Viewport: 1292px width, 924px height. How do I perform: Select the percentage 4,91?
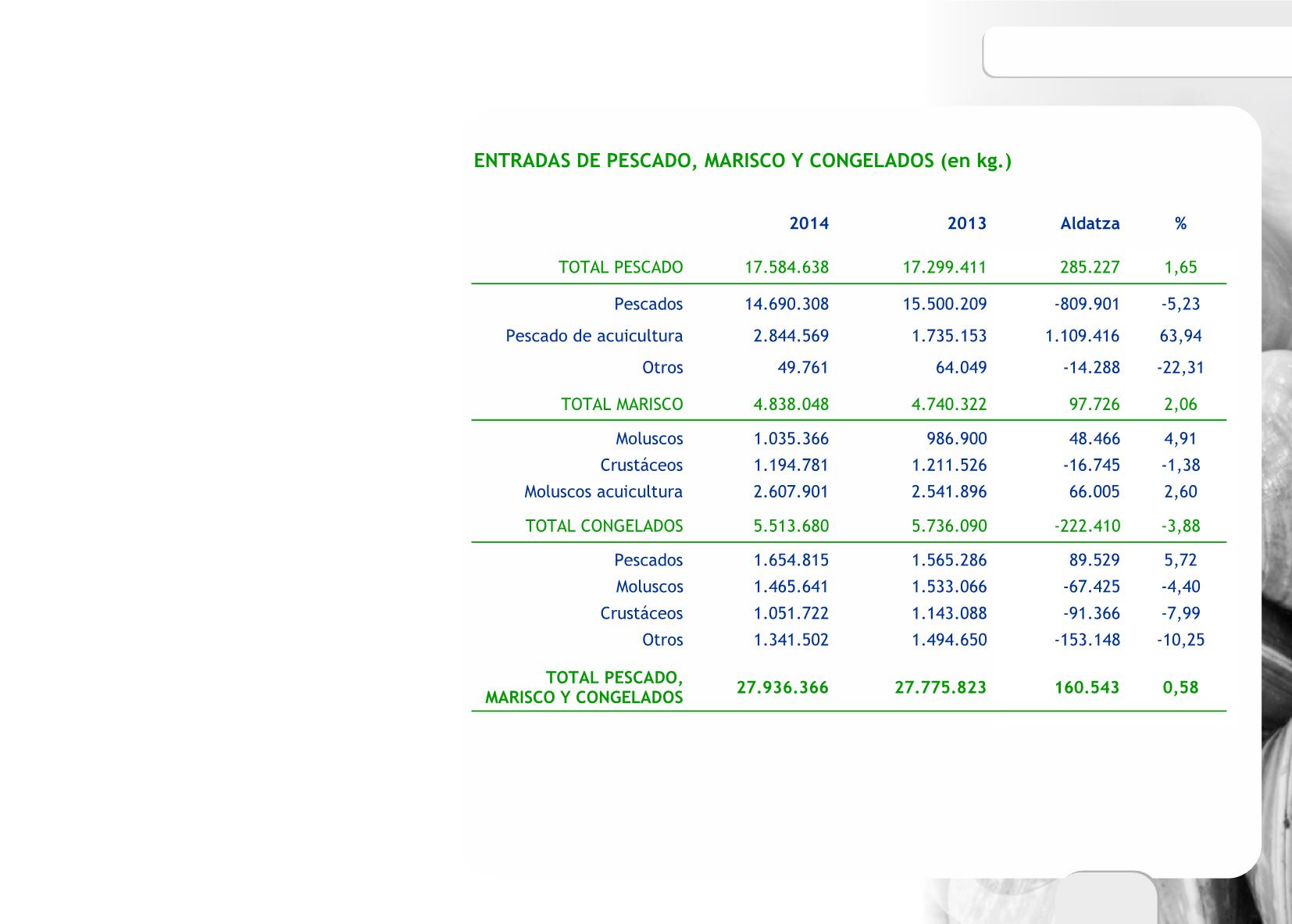[x=1180, y=439]
